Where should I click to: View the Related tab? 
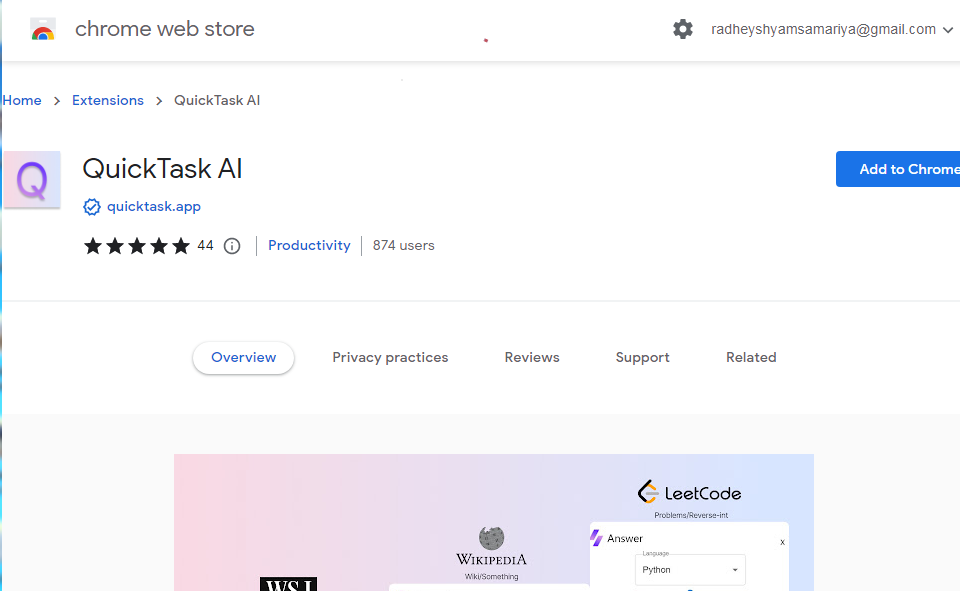tap(751, 357)
